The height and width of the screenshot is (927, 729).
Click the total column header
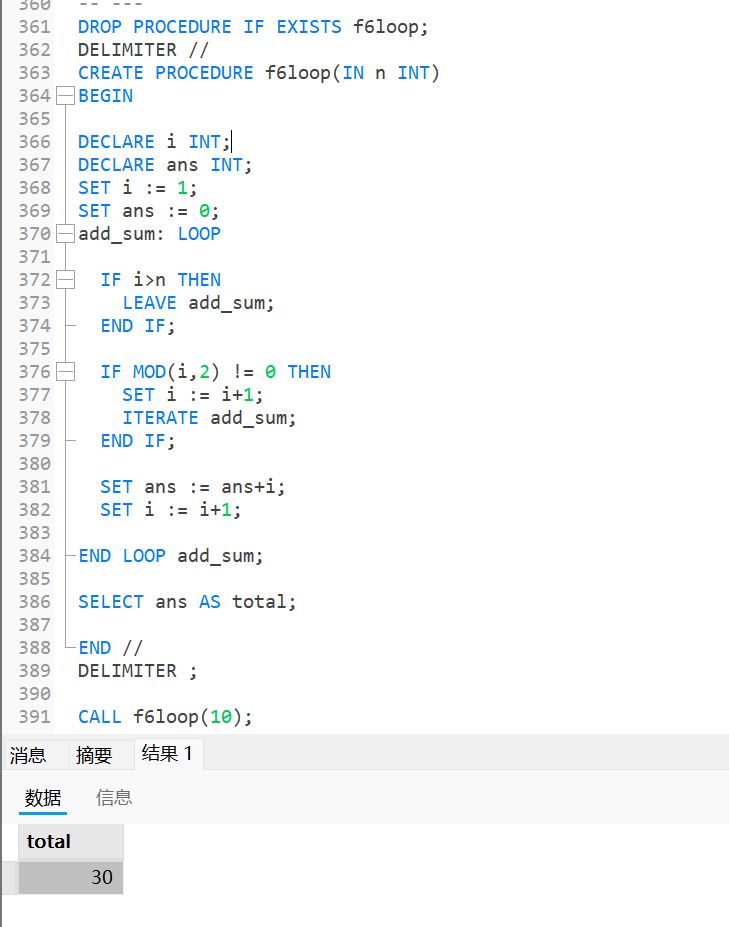click(x=71, y=841)
